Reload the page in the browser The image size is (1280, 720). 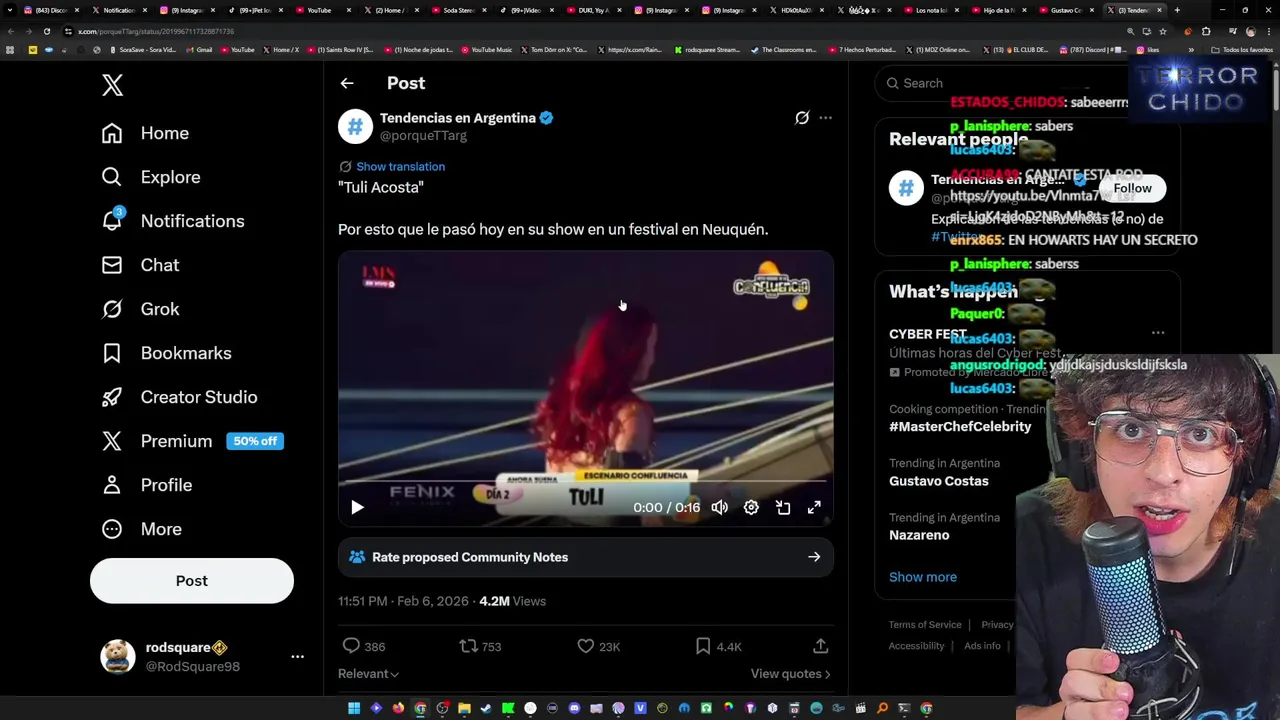(47, 31)
